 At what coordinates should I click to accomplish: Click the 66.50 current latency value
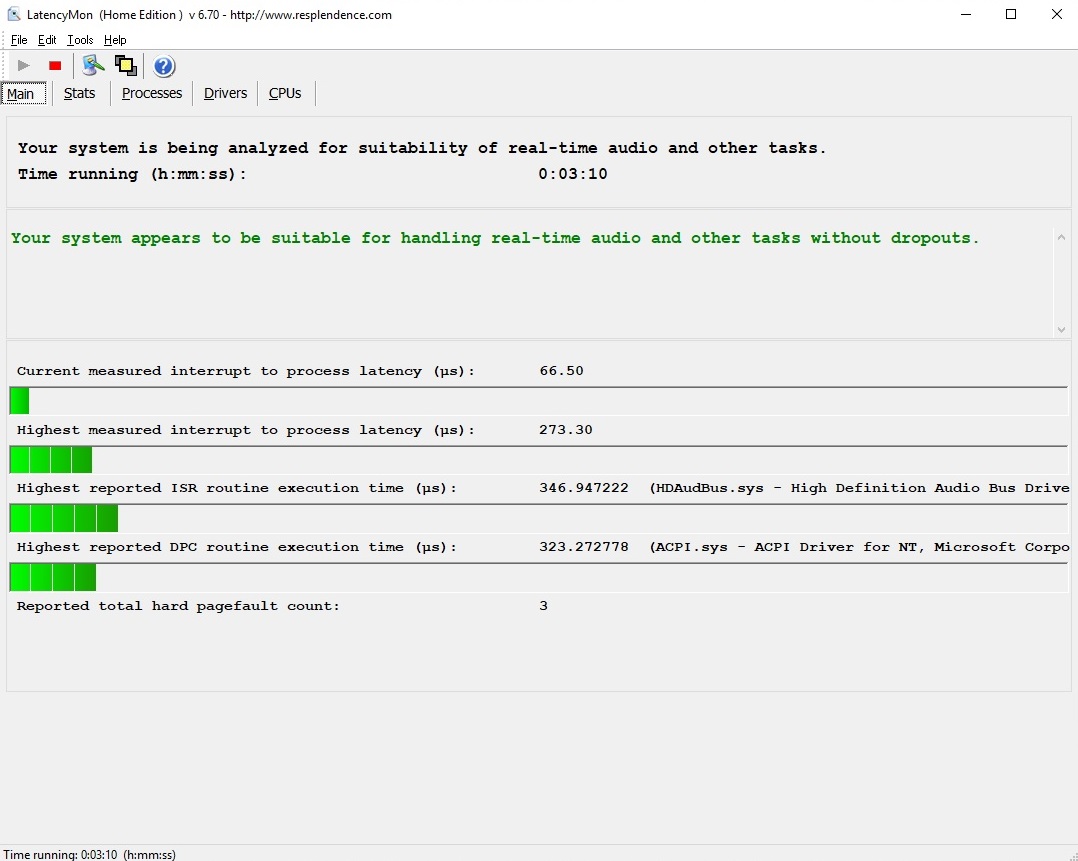(562, 371)
